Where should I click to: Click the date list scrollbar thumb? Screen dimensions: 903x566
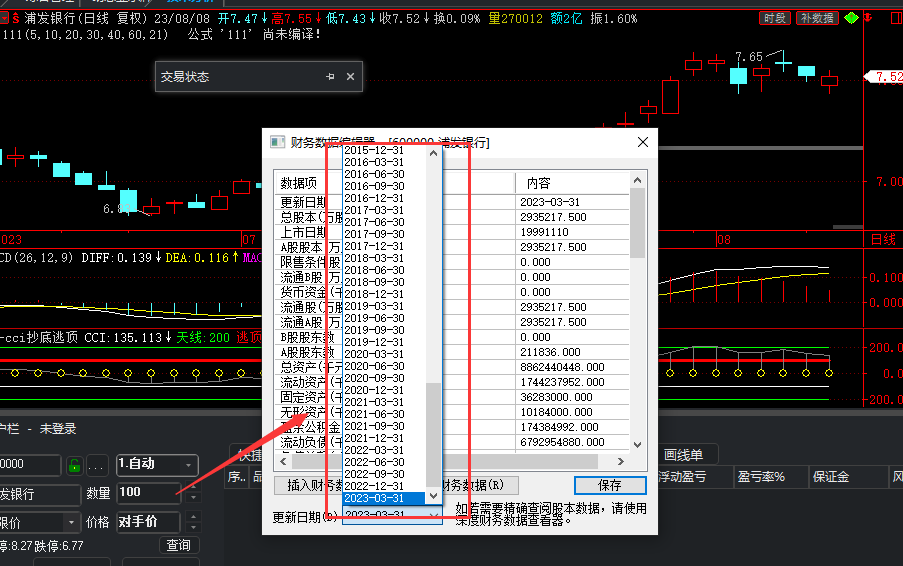point(434,435)
